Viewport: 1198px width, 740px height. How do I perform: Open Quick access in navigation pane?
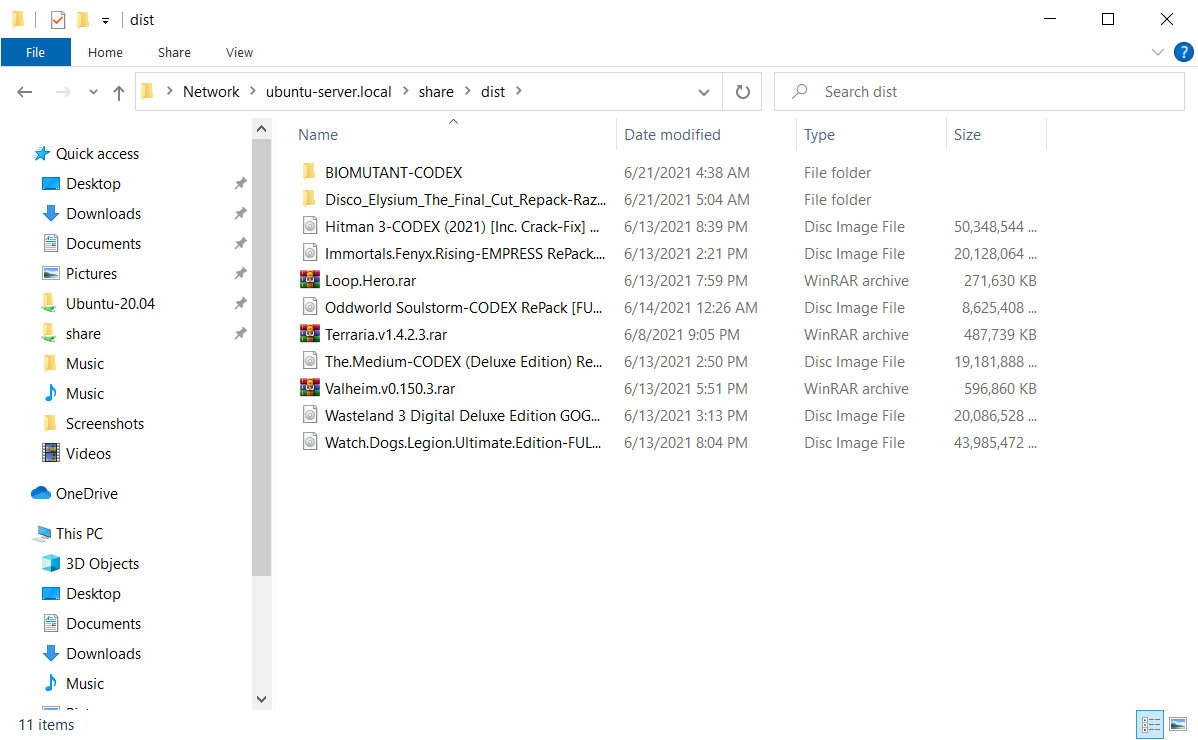pyautogui.click(x=97, y=154)
